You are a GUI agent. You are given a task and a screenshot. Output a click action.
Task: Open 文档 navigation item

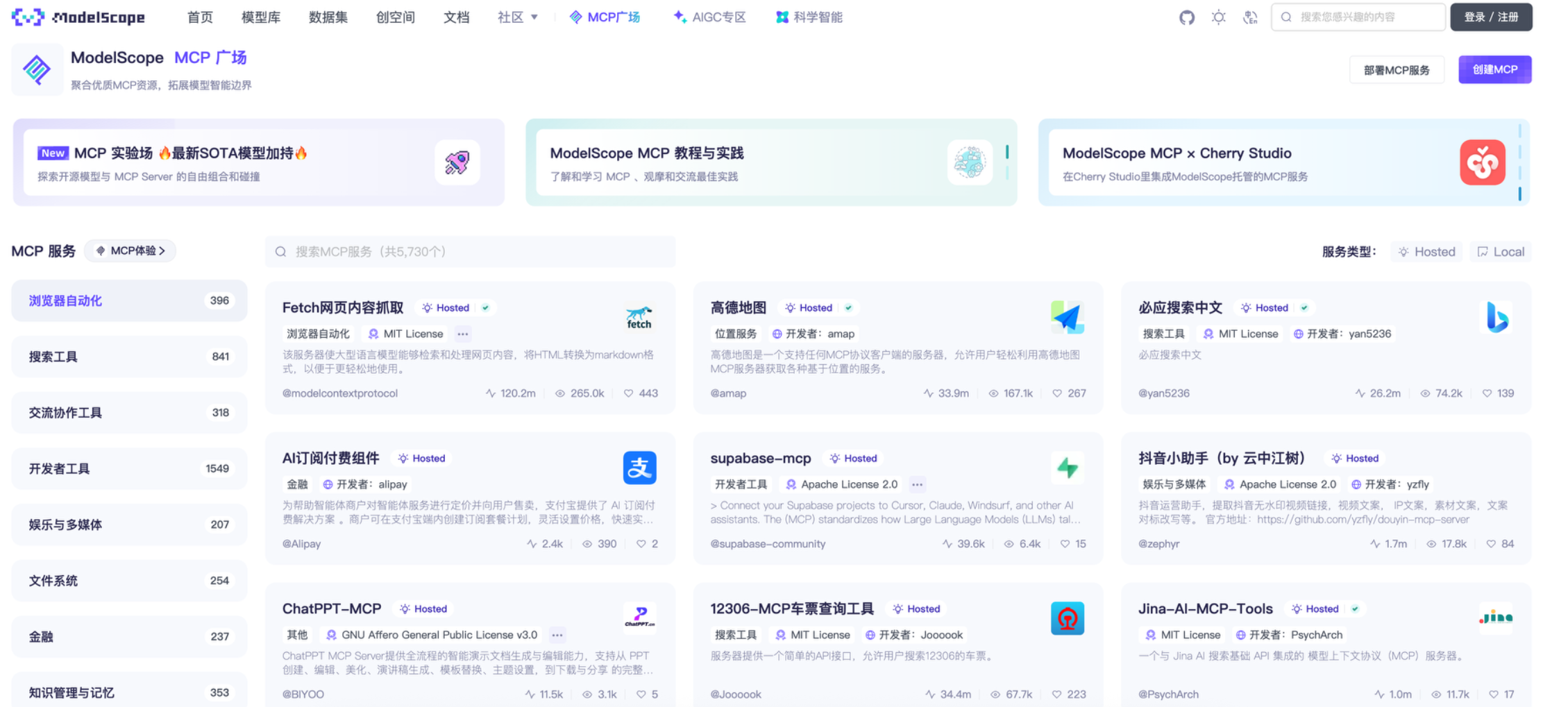coord(456,17)
